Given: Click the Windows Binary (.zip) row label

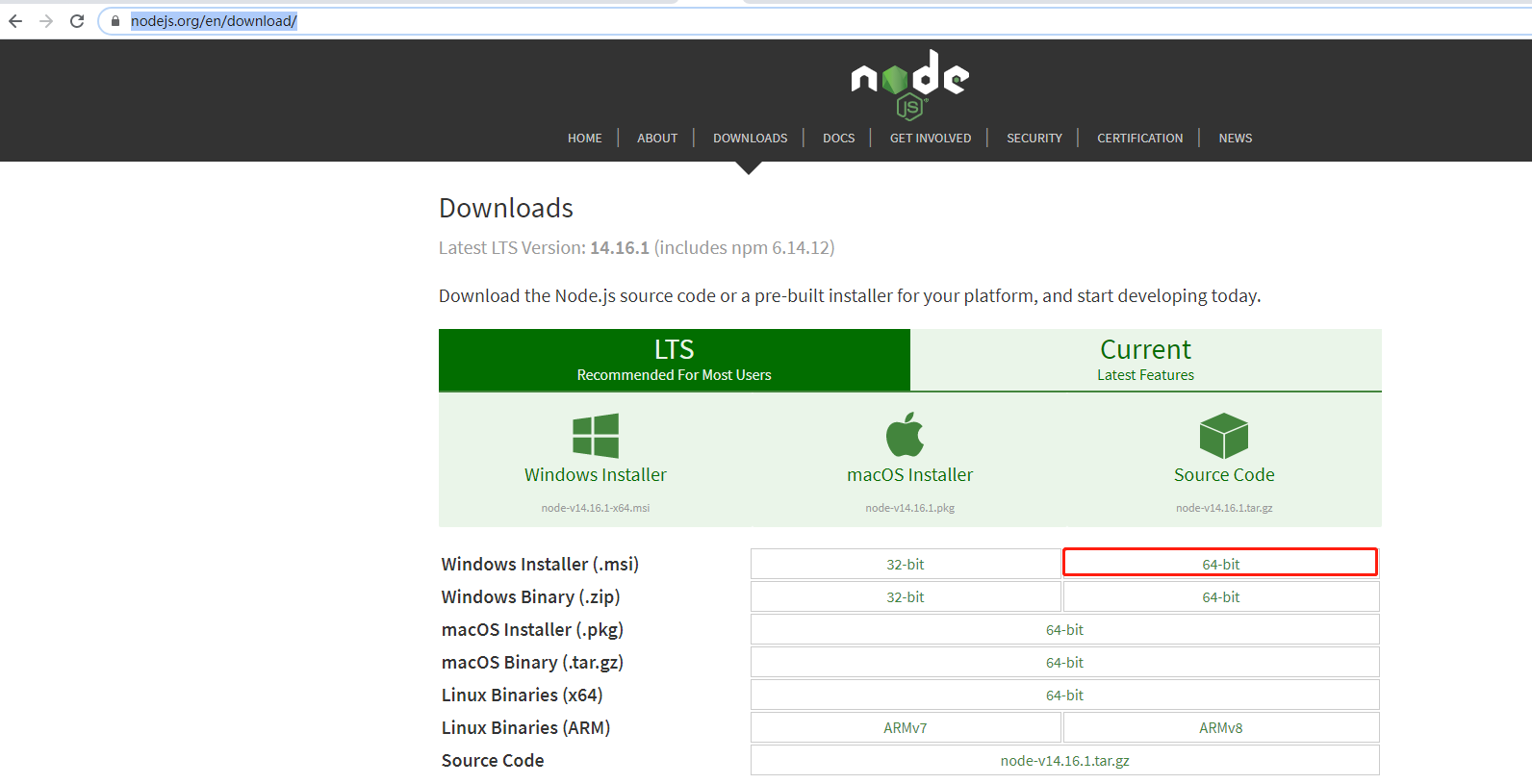Looking at the screenshot, I should (530, 597).
